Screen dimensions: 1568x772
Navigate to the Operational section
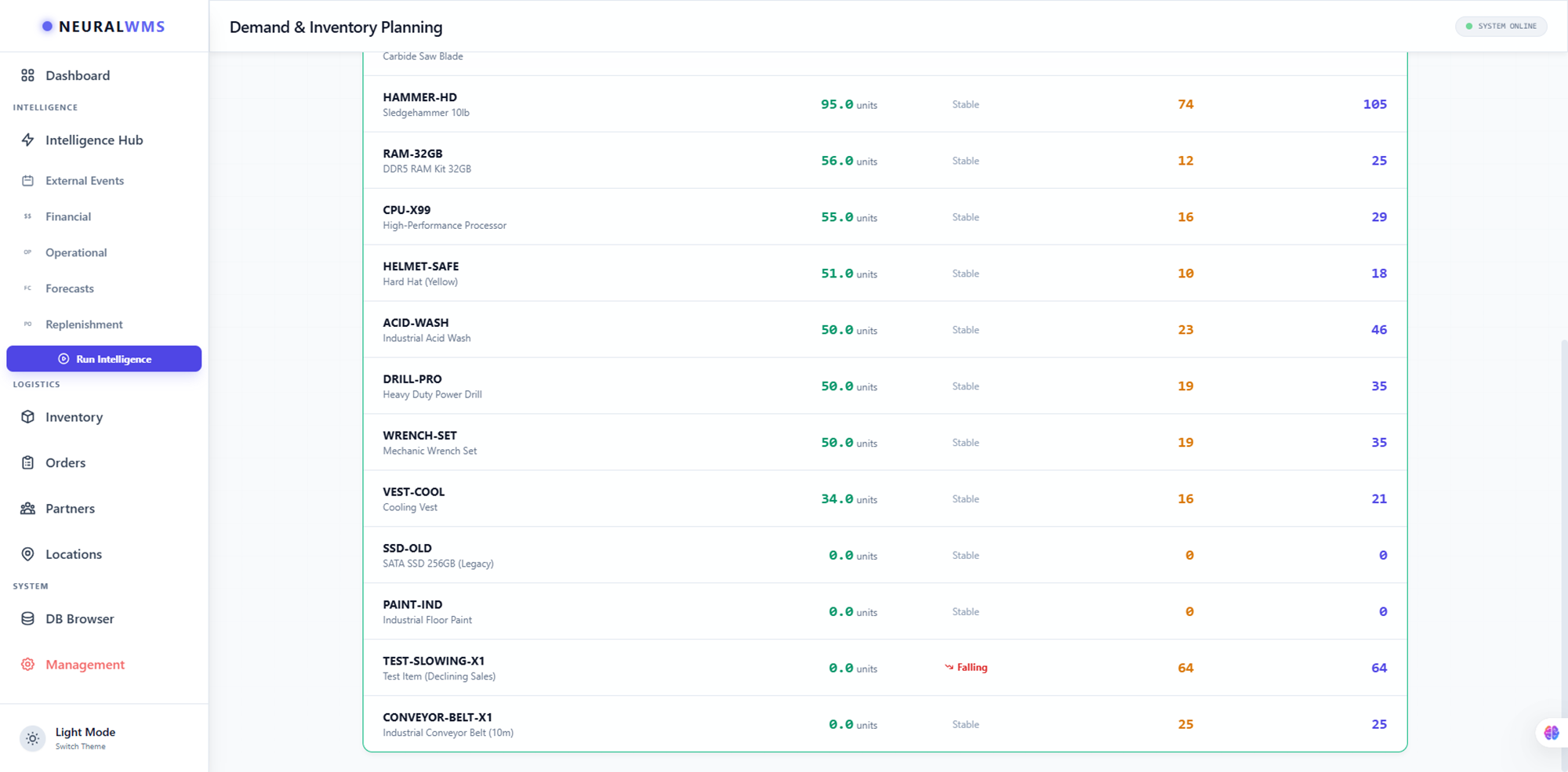76,252
